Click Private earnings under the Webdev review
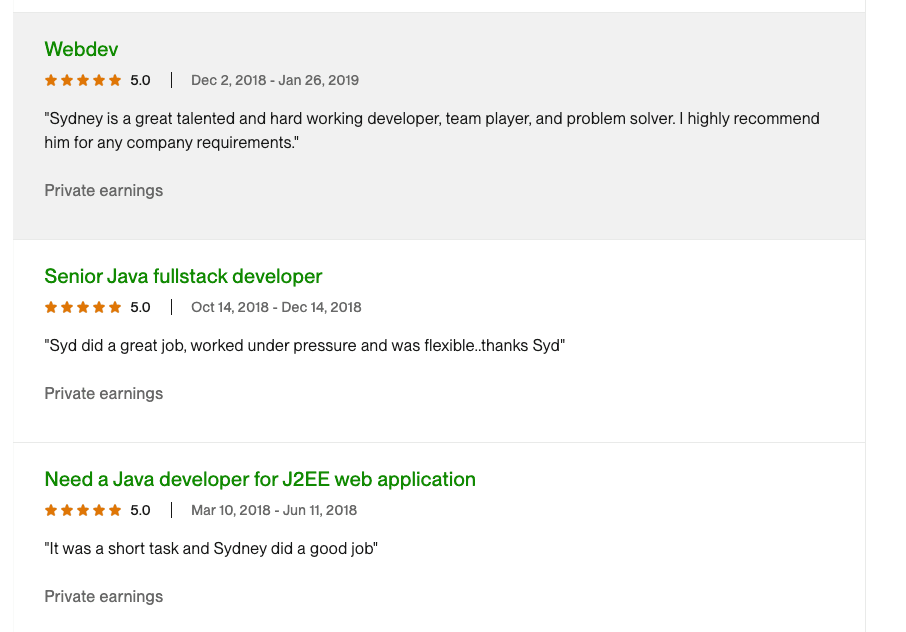This screenshot has height=632, width=906. click(103, 190)
